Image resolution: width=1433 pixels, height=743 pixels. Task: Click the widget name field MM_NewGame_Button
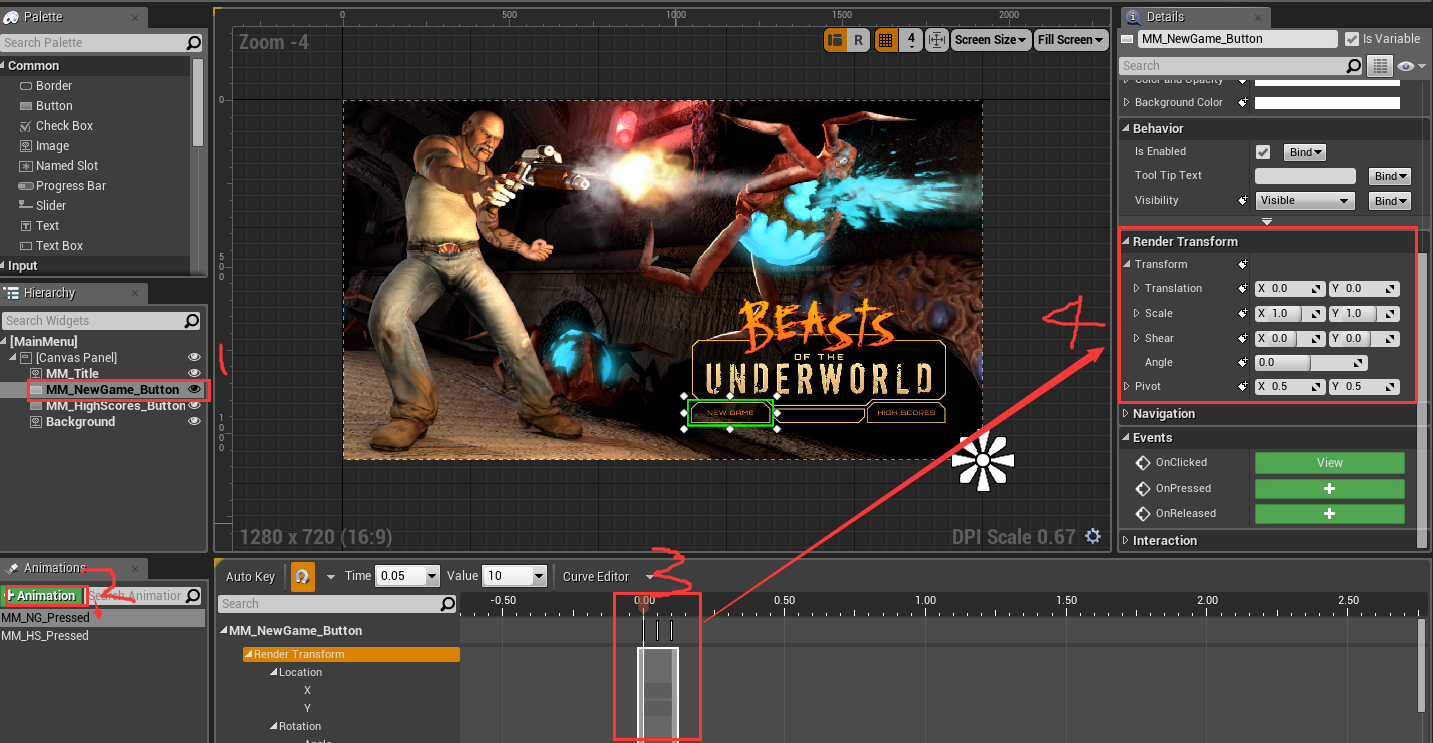point(1237,39)
